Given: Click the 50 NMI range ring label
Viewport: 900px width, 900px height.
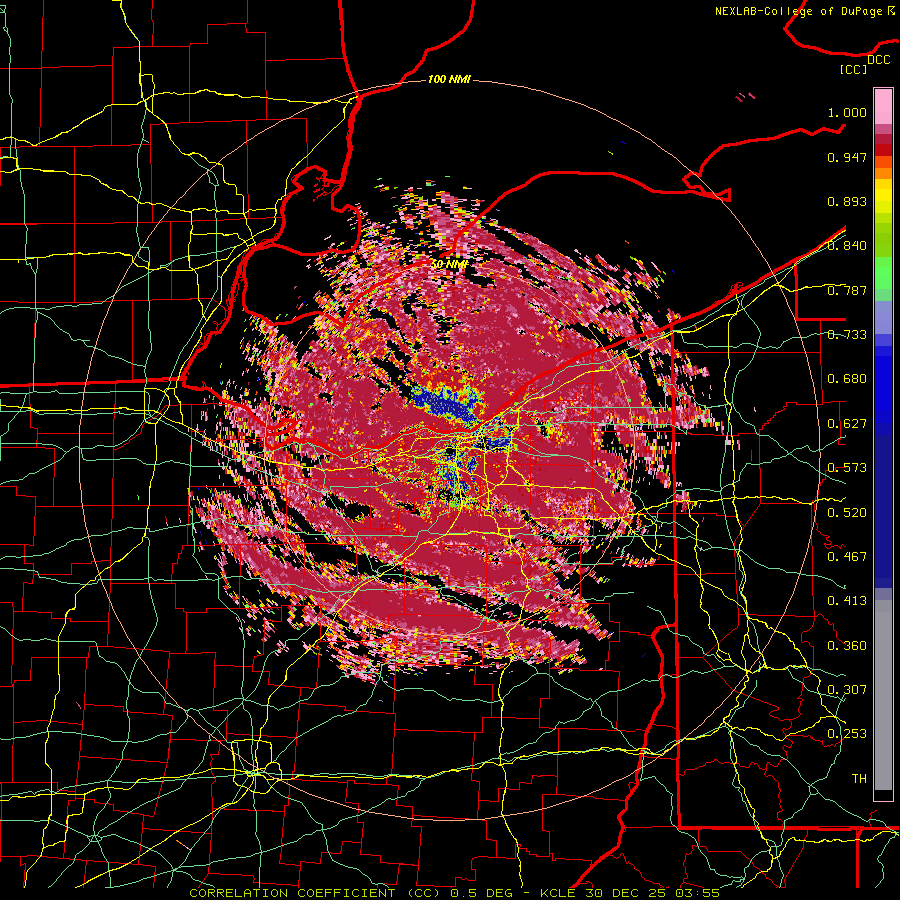Looking at the screenshot, I should 448,263.
